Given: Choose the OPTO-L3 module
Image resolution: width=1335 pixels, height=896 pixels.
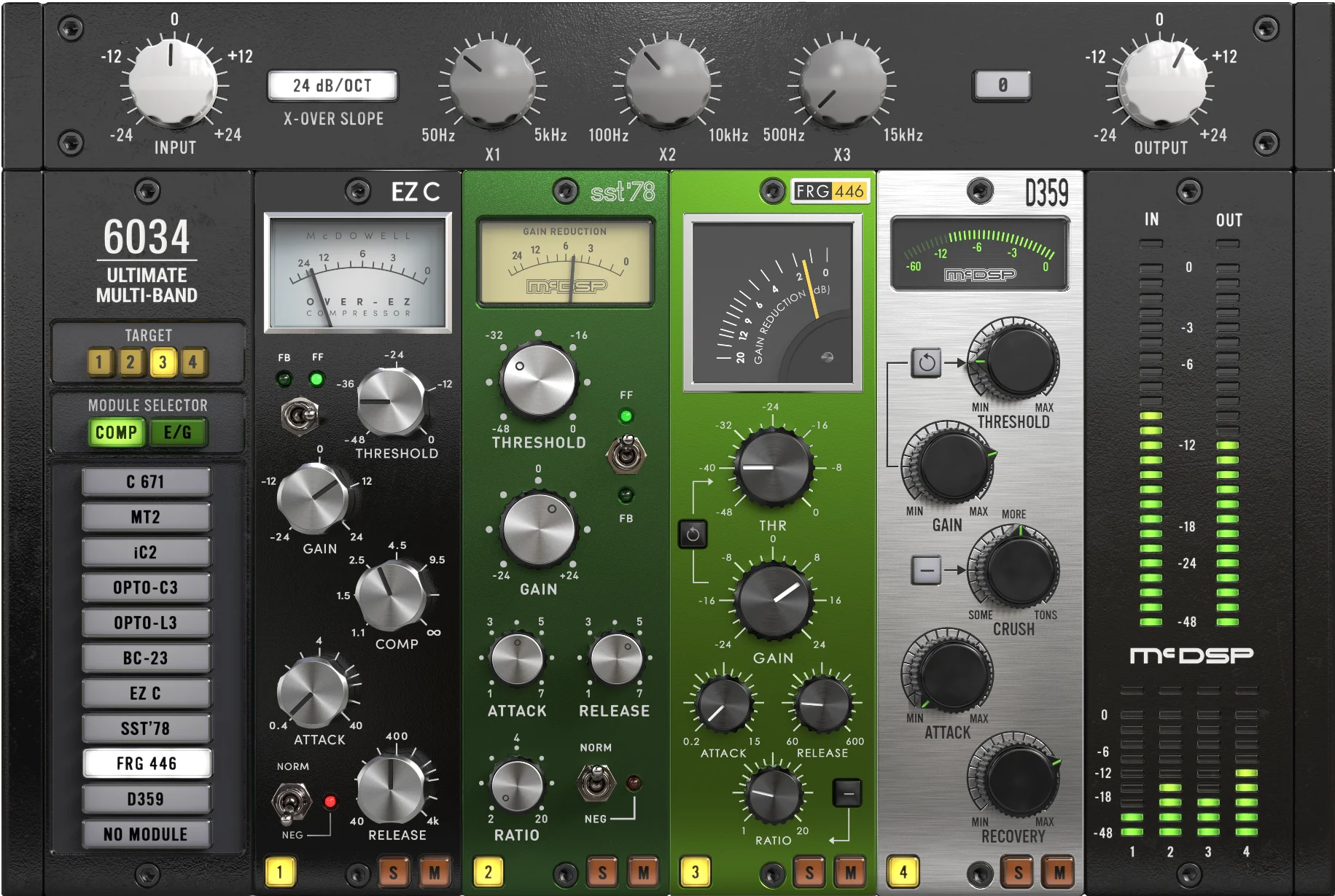Looking at the screenshot, I should 147,623.
